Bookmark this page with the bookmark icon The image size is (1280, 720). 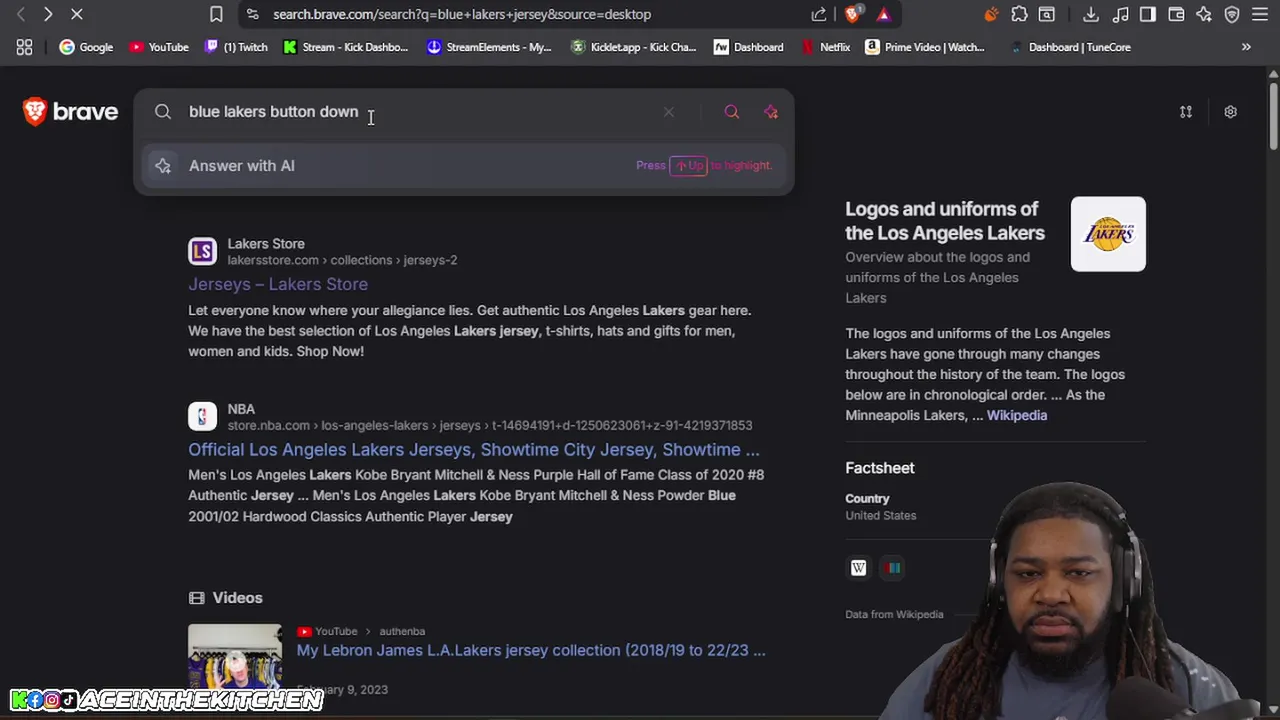point(216,14)
